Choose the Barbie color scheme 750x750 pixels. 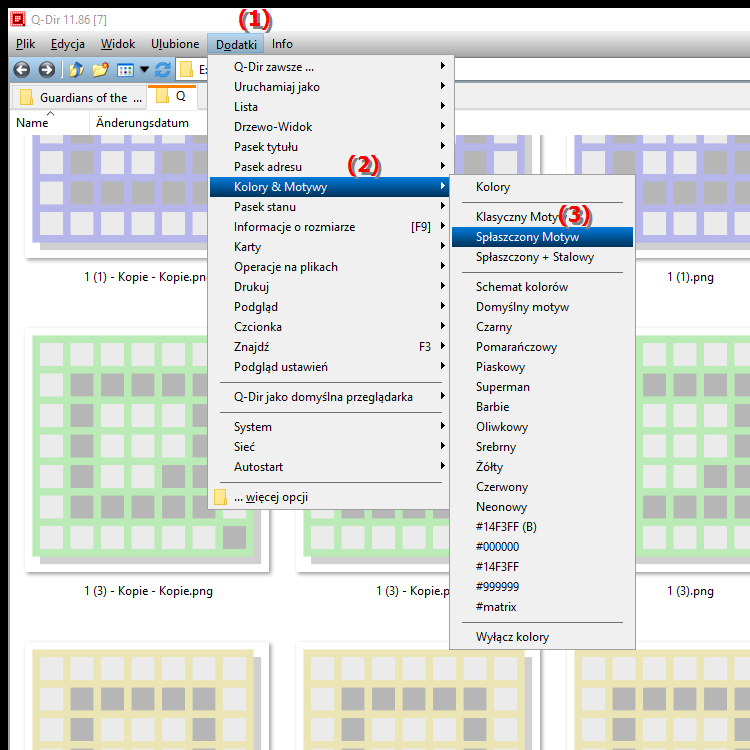(x=542, y=407)
